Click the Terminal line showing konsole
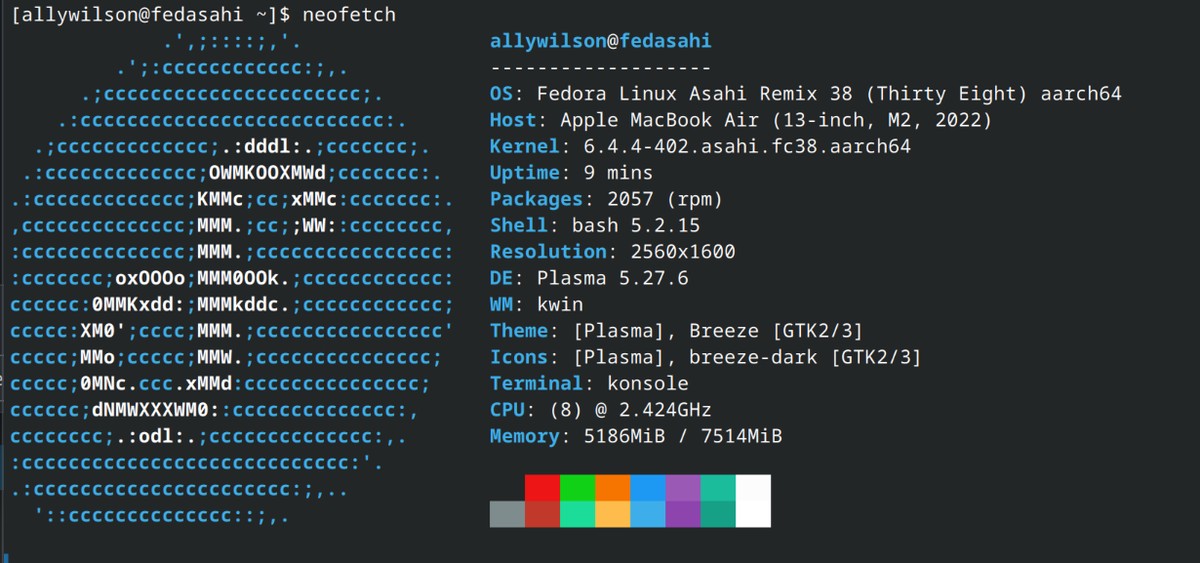Image resolution: width=1200 pixels, height=563 pixels. (589, 383)
